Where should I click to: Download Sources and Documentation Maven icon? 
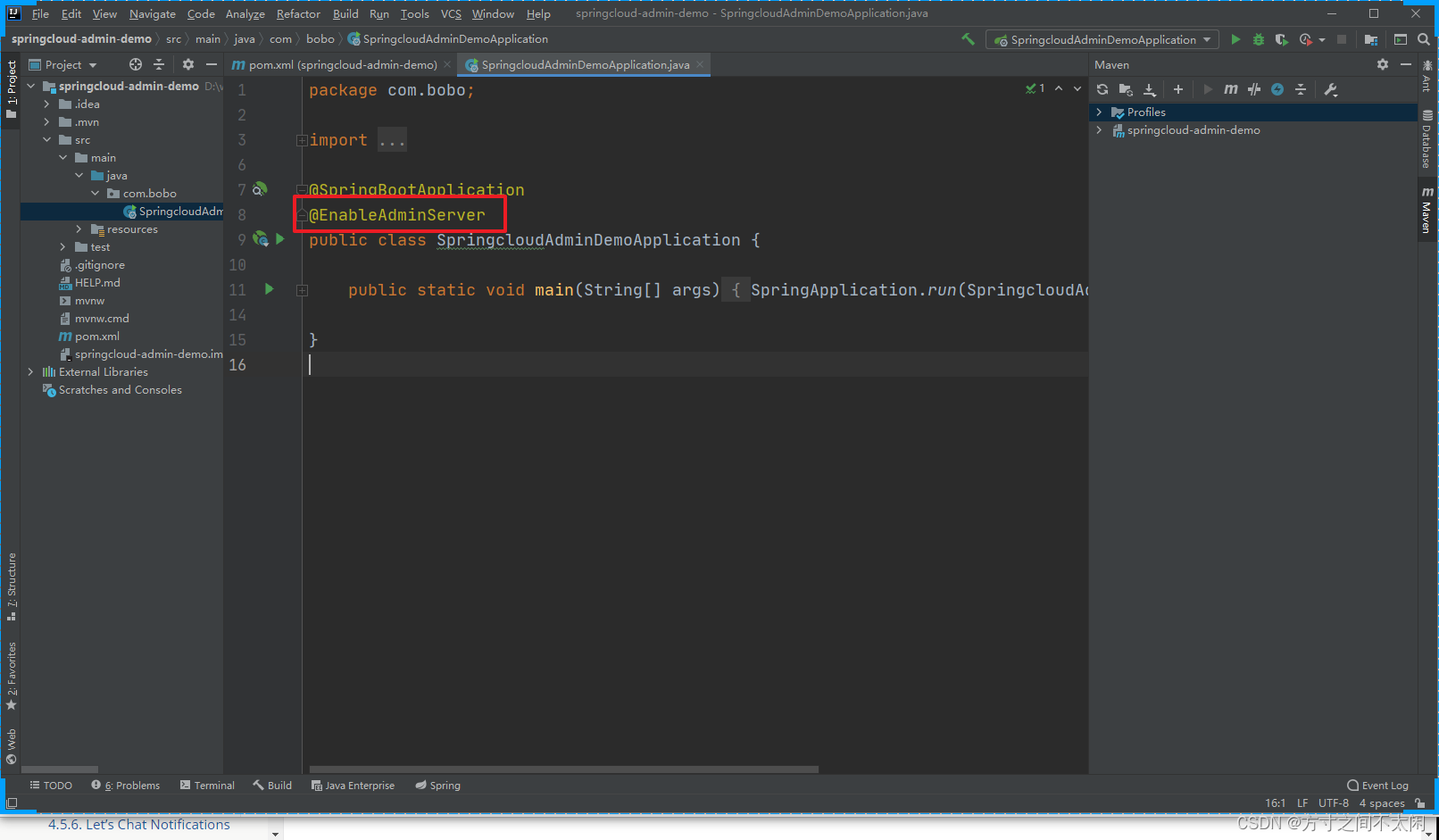point(1150,89)
